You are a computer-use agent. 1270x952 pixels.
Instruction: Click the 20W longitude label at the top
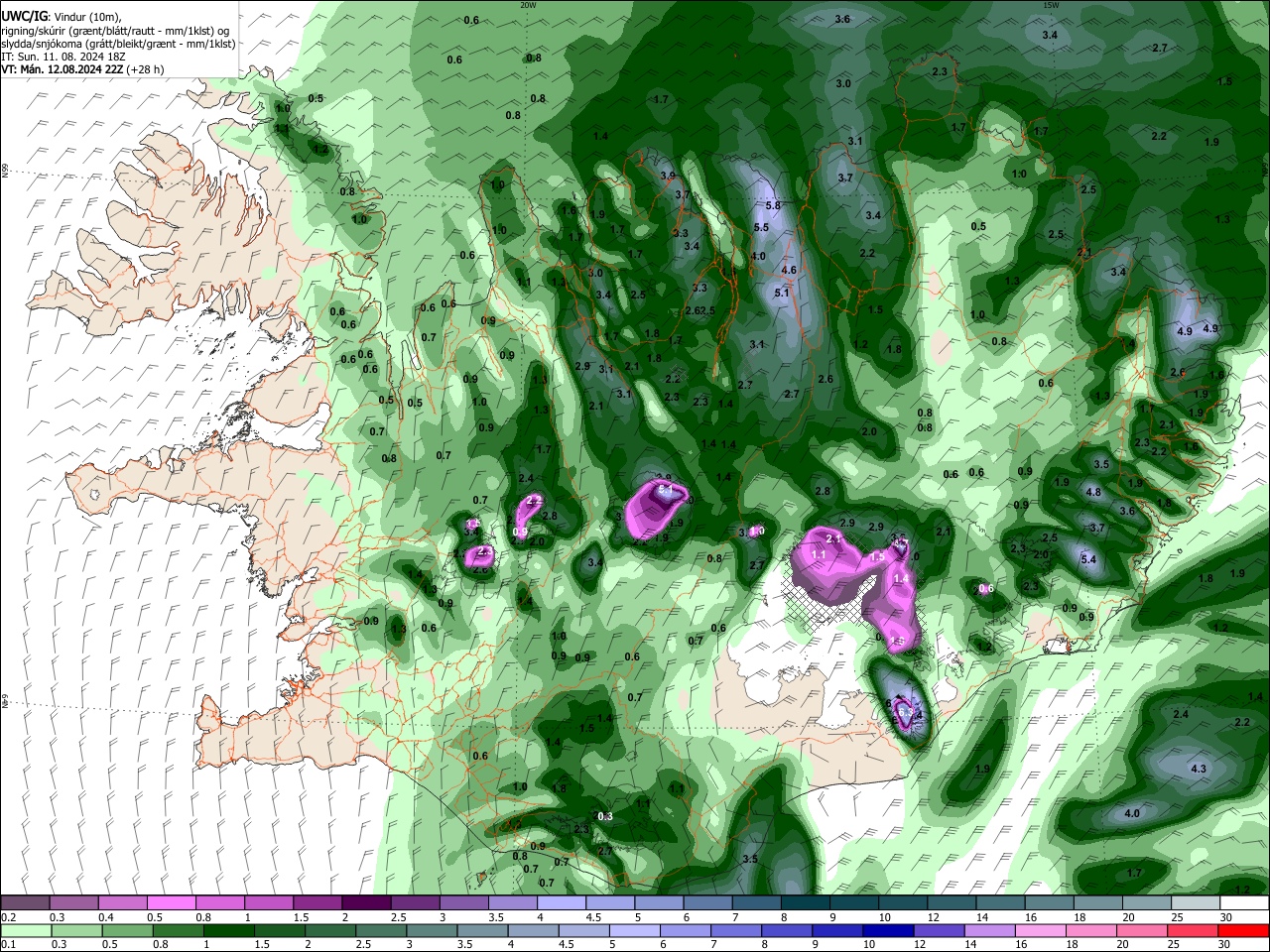529,5
